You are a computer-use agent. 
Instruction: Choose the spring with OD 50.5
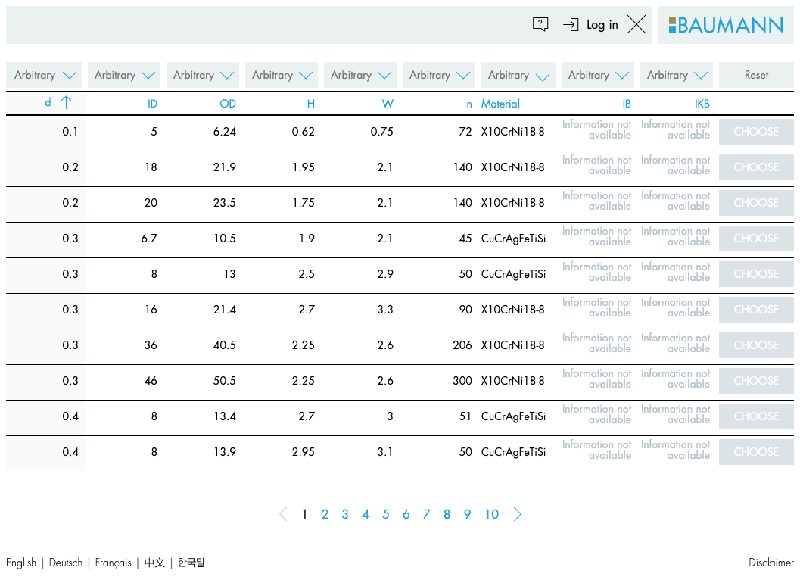click(756, 381)
